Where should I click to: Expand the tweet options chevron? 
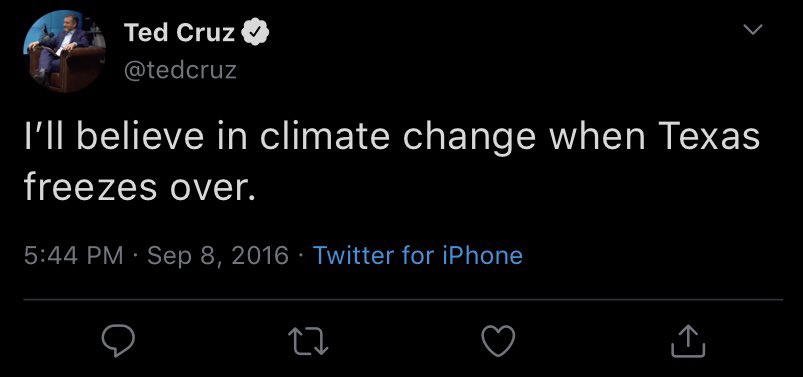click(753, 30)
